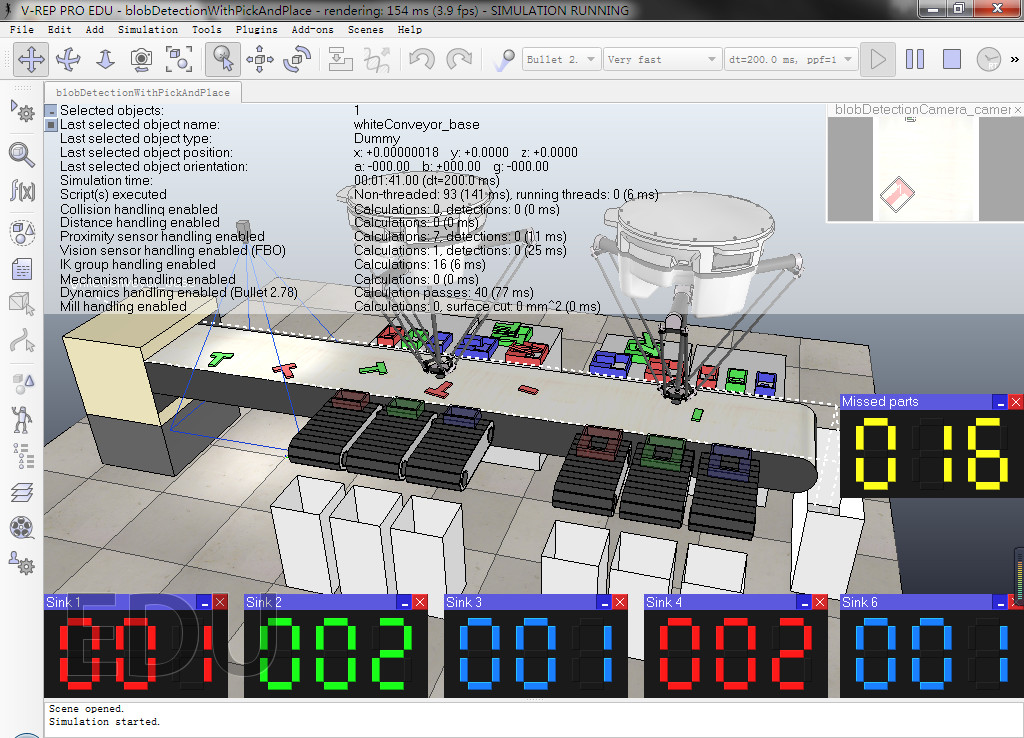Open the calculation modules f(x) icon
This screenshot has height=738, width=1024.
click(x=22, y=191)
